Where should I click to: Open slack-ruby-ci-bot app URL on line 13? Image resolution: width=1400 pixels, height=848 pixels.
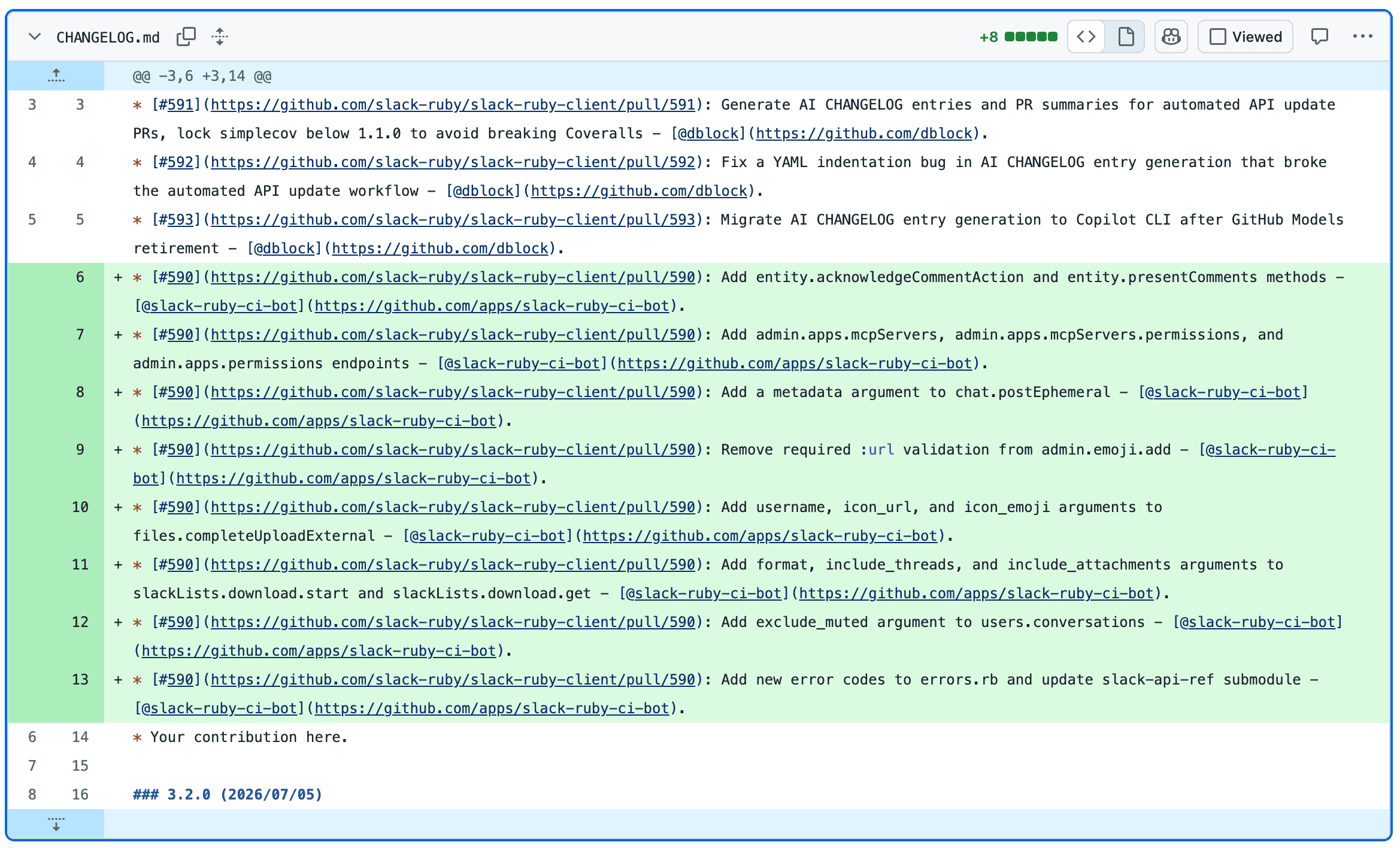click(492, 708)
